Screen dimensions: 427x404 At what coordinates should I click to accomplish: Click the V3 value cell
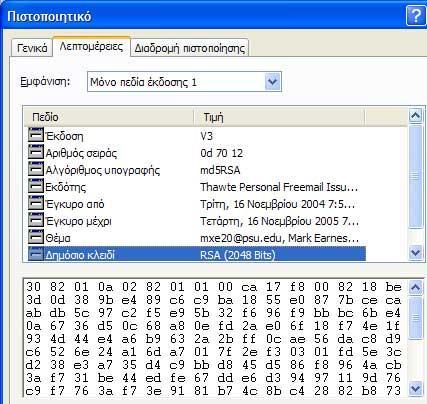tap(207, 136)
